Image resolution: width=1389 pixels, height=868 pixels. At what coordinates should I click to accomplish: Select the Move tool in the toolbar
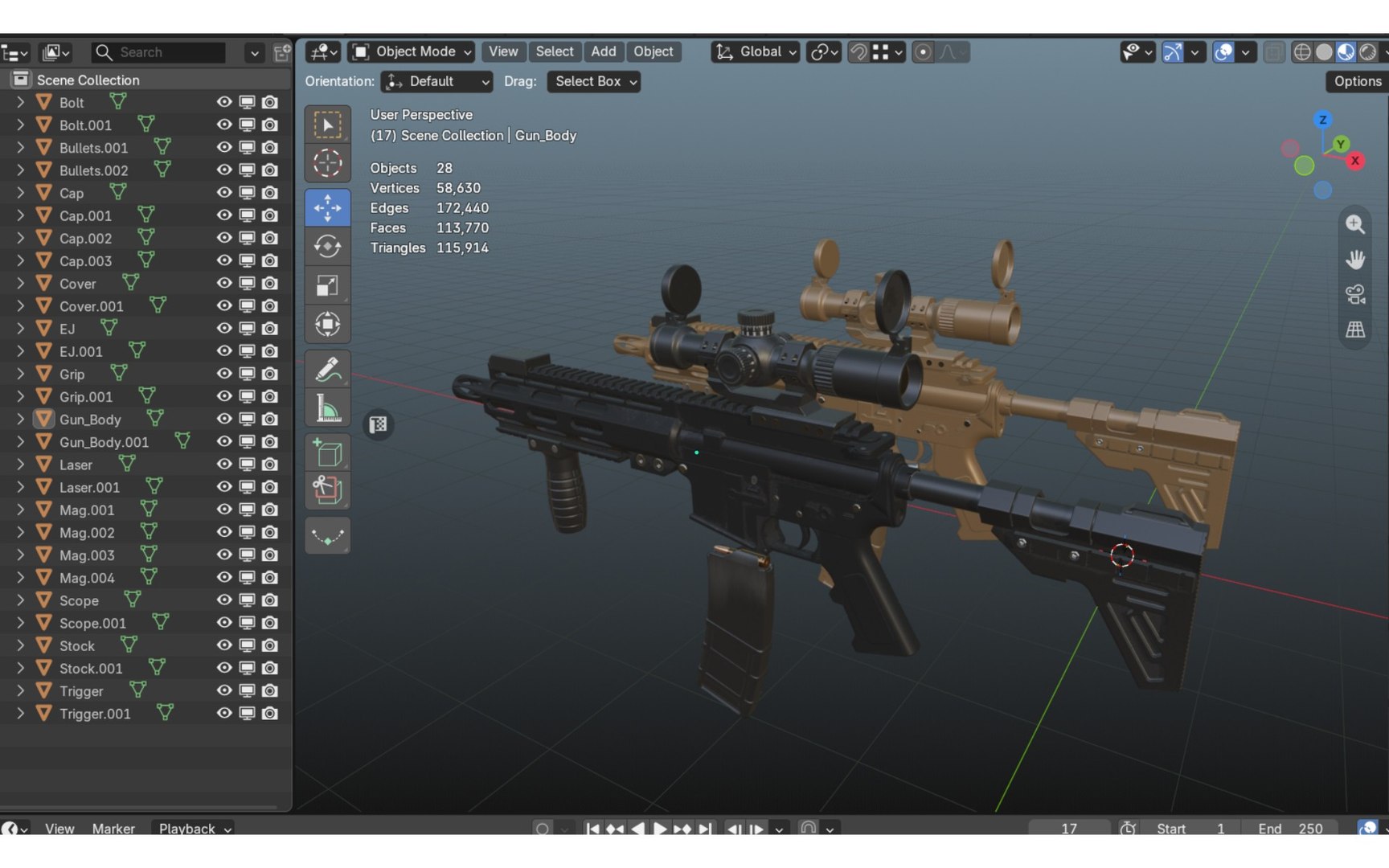327,208
